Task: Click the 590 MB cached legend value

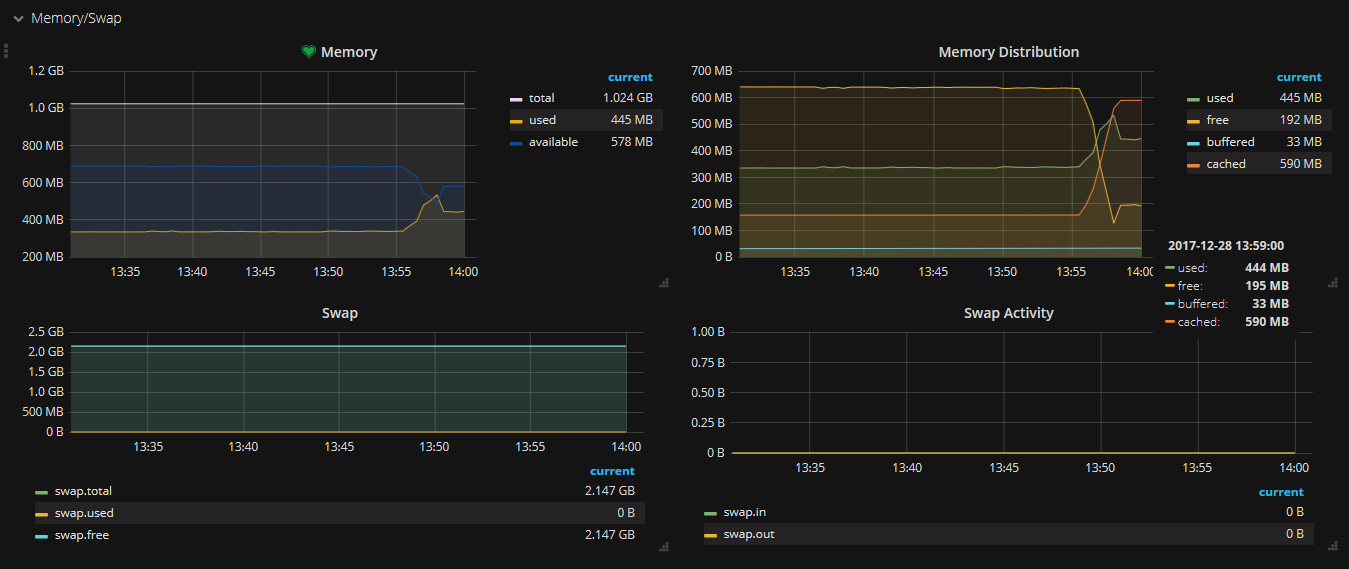Action: 1301,164
